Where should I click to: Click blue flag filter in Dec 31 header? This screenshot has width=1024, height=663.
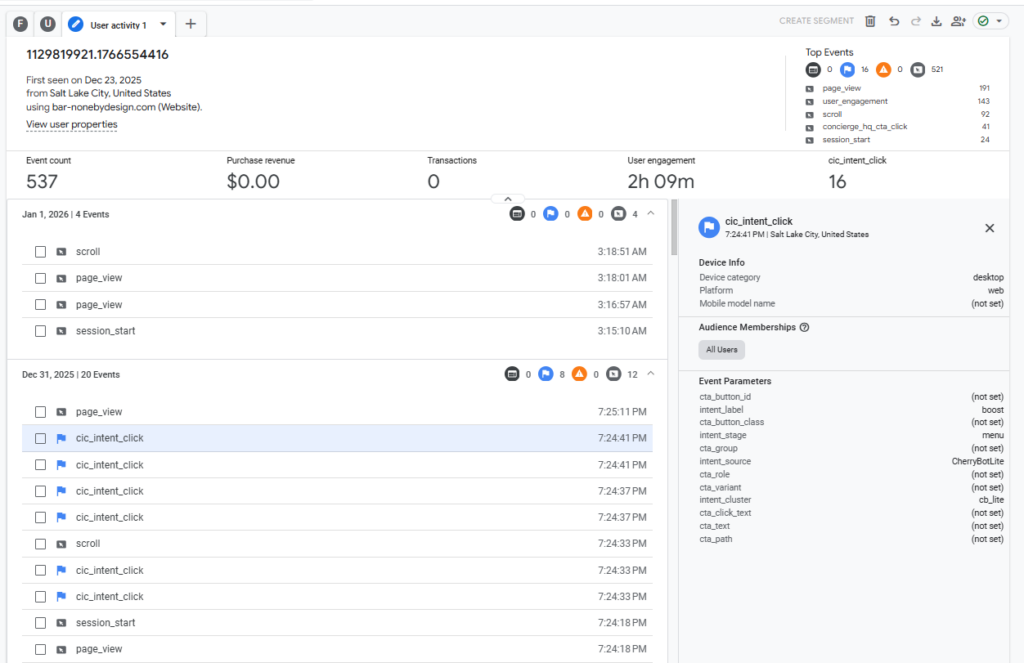(x=550, y=374)
